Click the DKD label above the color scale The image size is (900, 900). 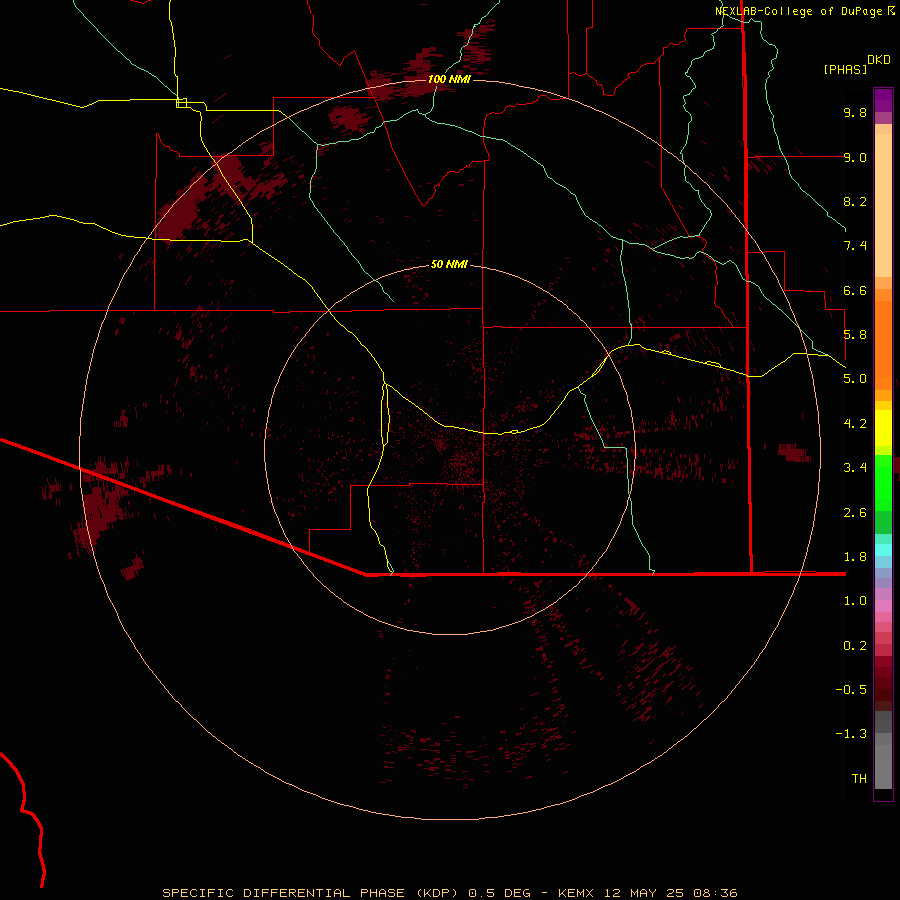coord(879,60)
